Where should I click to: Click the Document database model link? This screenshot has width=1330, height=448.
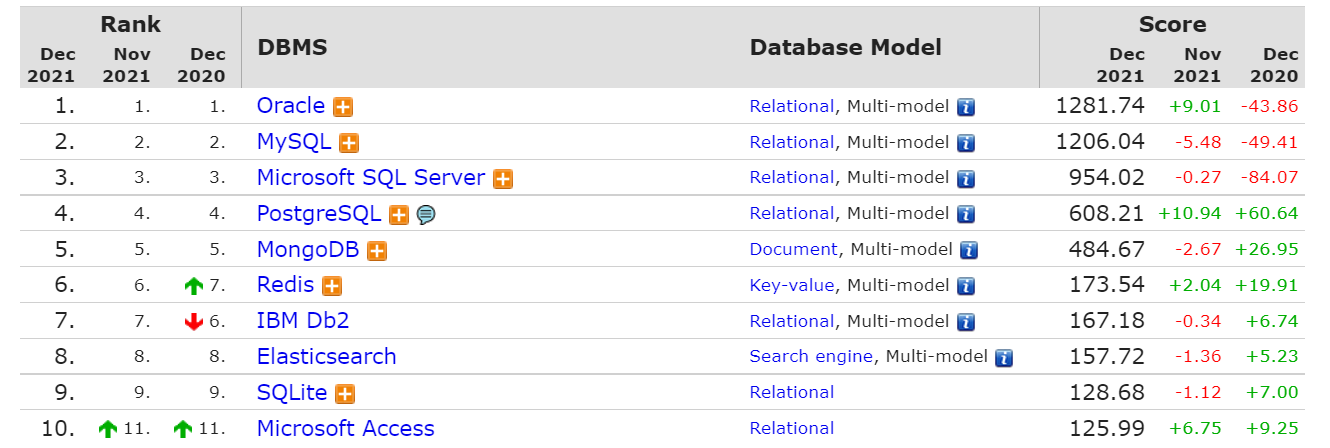pyautogui.click(x=793, y=249)
